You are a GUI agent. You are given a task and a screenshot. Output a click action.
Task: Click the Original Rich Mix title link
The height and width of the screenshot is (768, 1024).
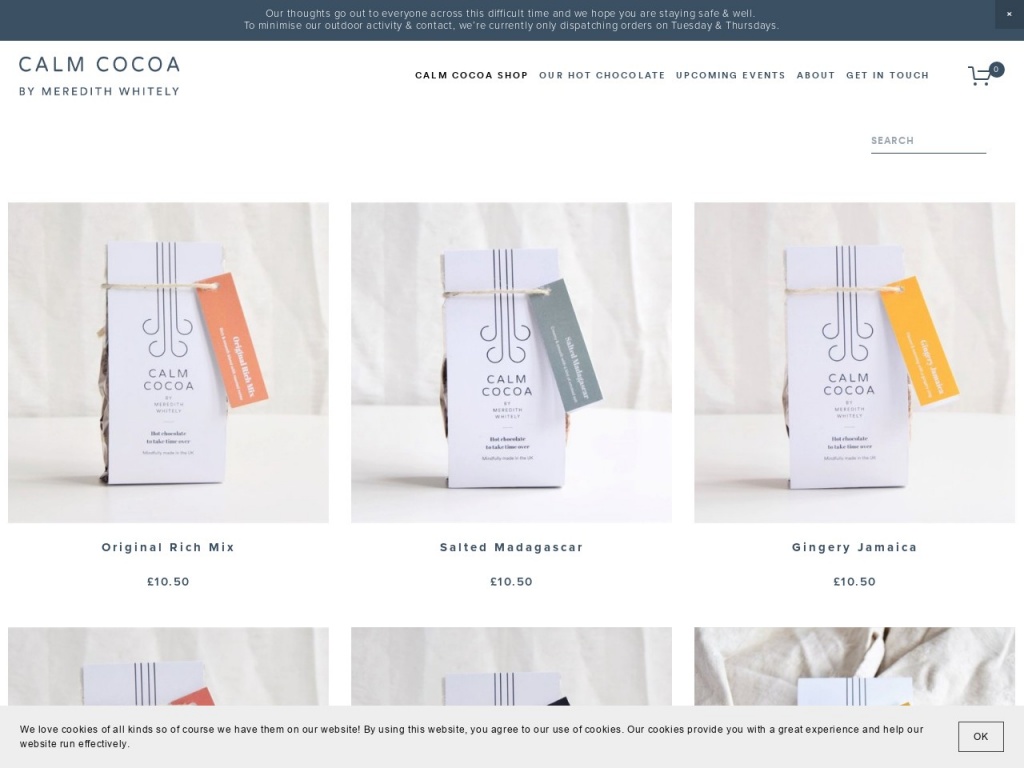click(168, 547)
